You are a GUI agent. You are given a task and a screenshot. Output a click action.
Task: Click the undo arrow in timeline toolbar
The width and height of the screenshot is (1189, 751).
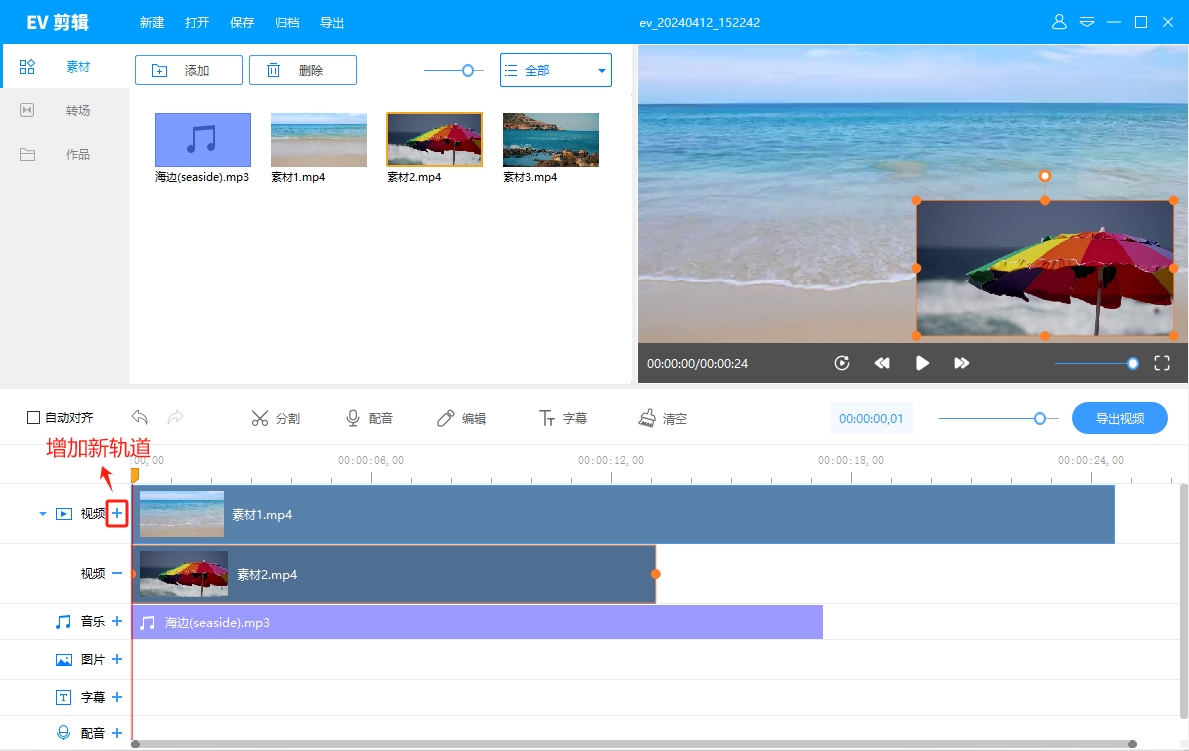click(x=140, y=418)
